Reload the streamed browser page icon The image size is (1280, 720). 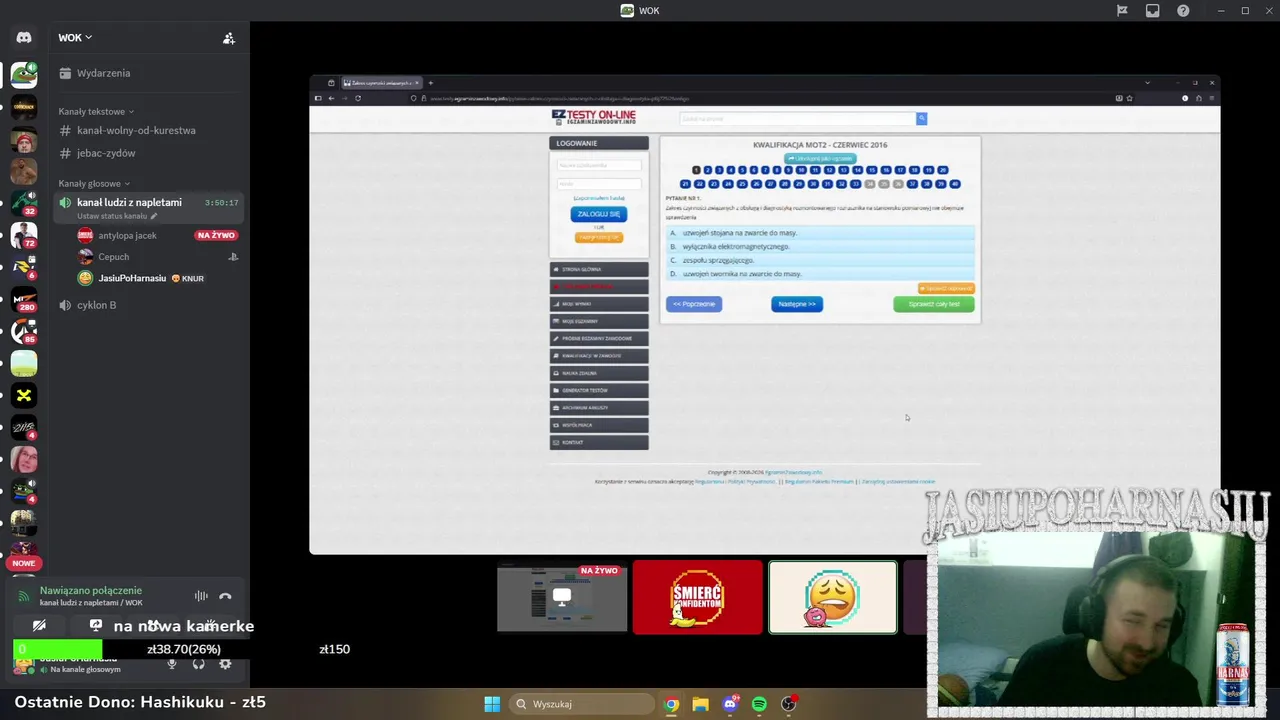(358, 98)
